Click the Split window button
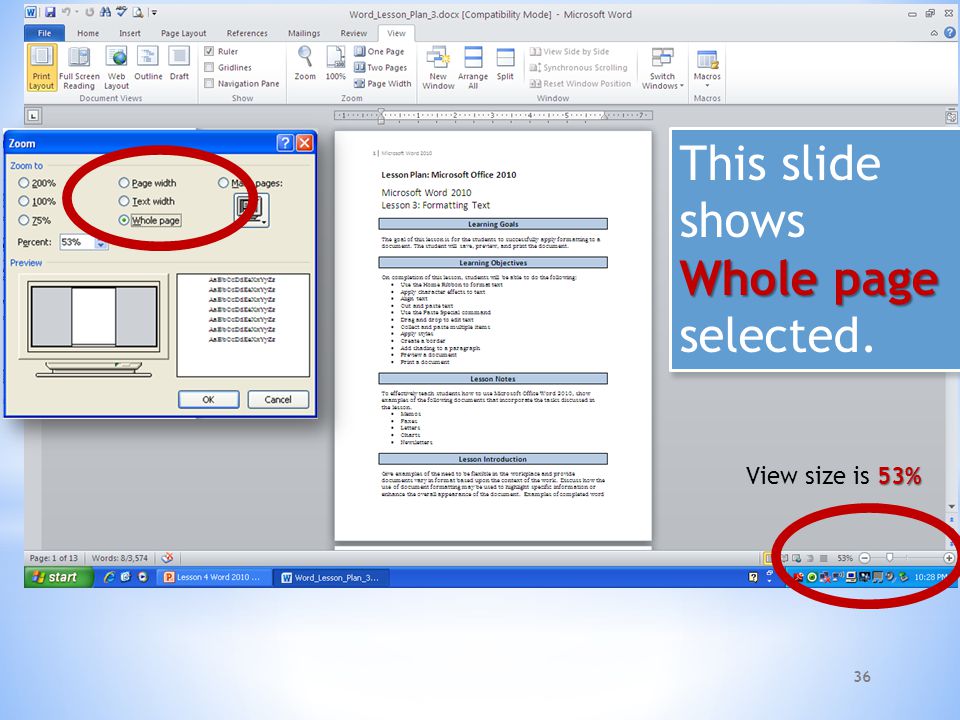The height and width of the screenshot is (720, 960). [x=505, y=64]
